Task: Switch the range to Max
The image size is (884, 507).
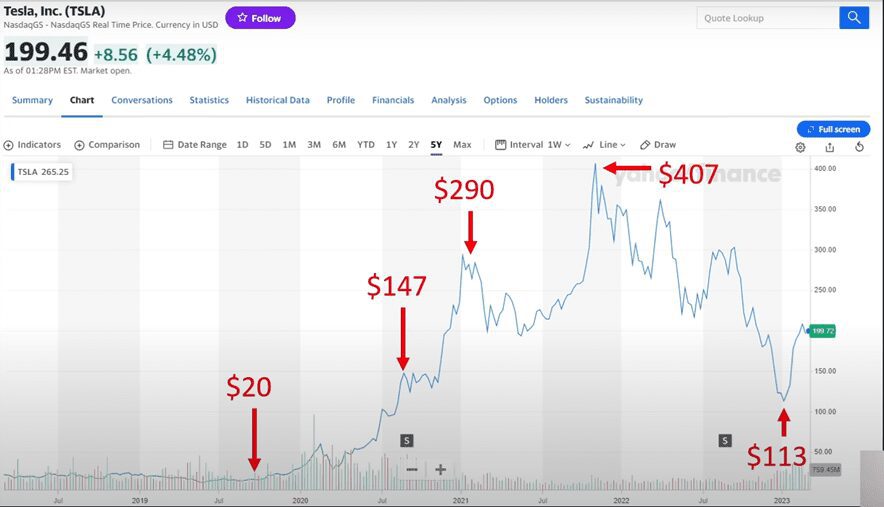Action: coord(462,145)
